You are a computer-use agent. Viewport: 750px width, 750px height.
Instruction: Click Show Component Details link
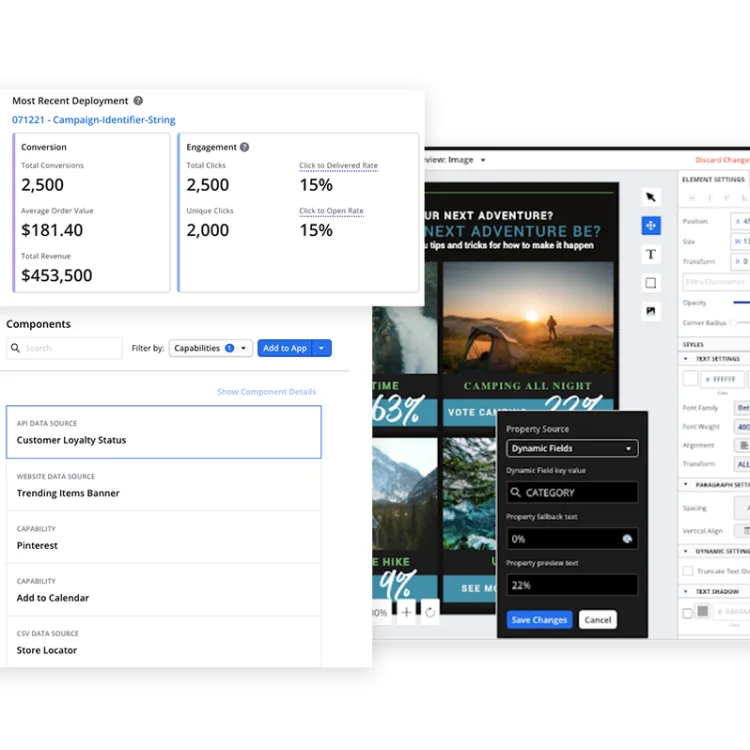click(x=266, y=391)
